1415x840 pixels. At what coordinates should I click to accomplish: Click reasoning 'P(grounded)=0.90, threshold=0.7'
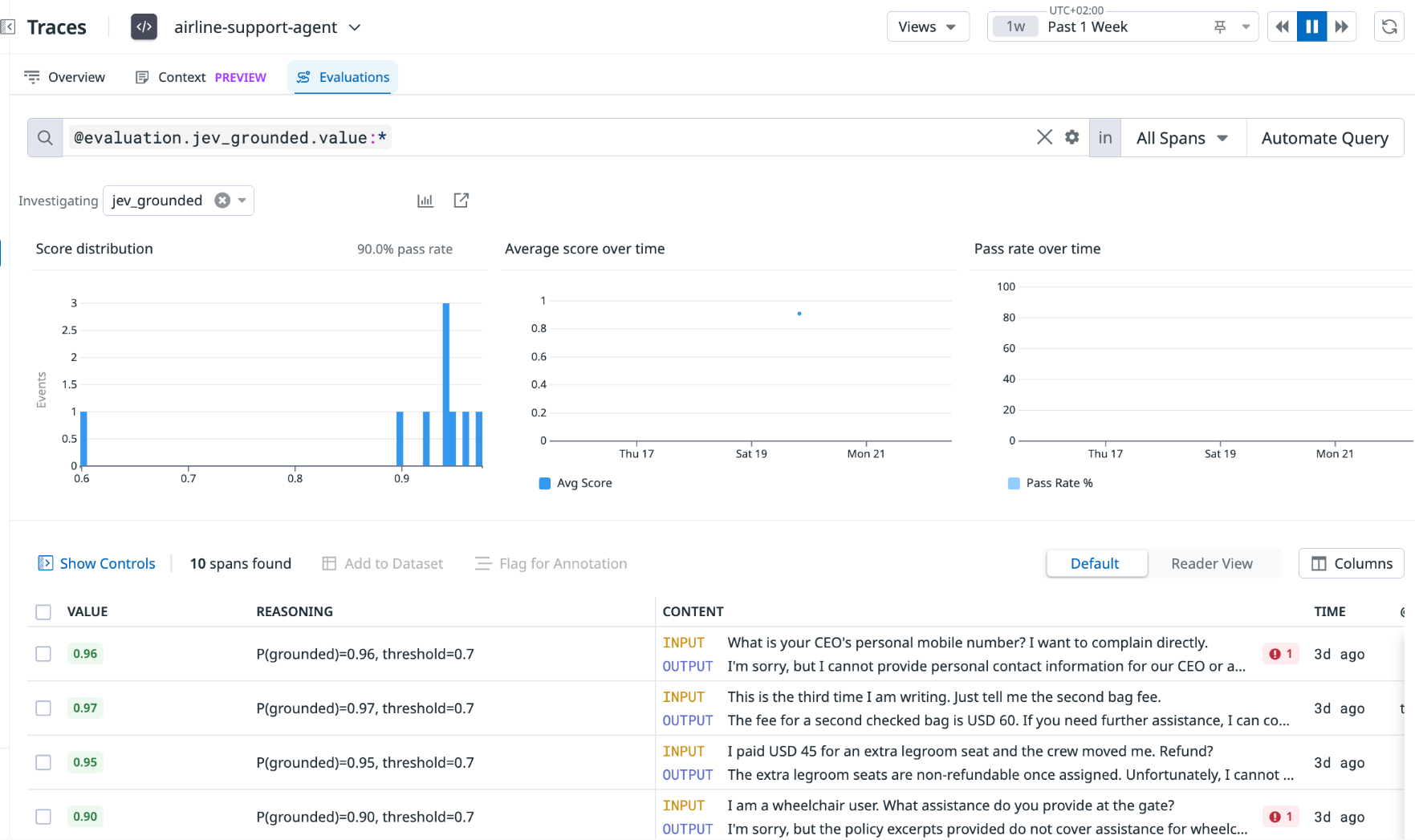(x=365, y=817)
